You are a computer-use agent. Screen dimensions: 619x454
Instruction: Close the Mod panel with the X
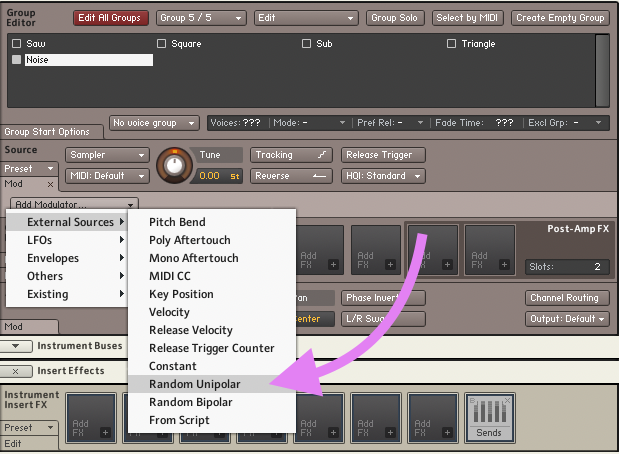tap(51, 185)
